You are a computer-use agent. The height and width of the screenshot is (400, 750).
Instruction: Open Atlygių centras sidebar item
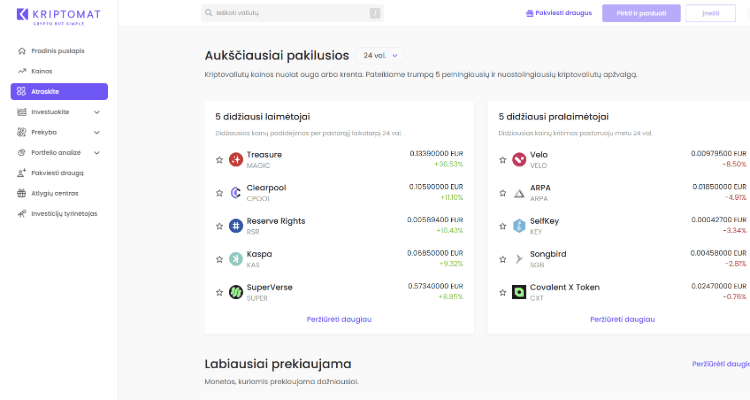pyautogui.click(x=59, y=193)
